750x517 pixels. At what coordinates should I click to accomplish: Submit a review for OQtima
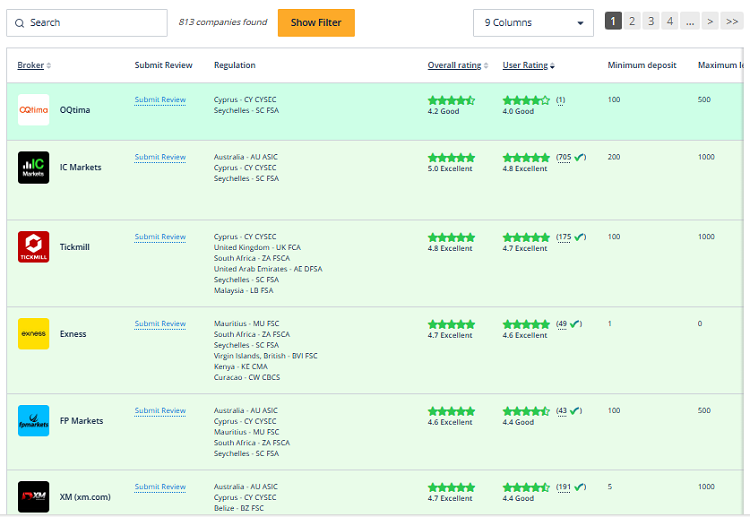click(x=160, y=99)
